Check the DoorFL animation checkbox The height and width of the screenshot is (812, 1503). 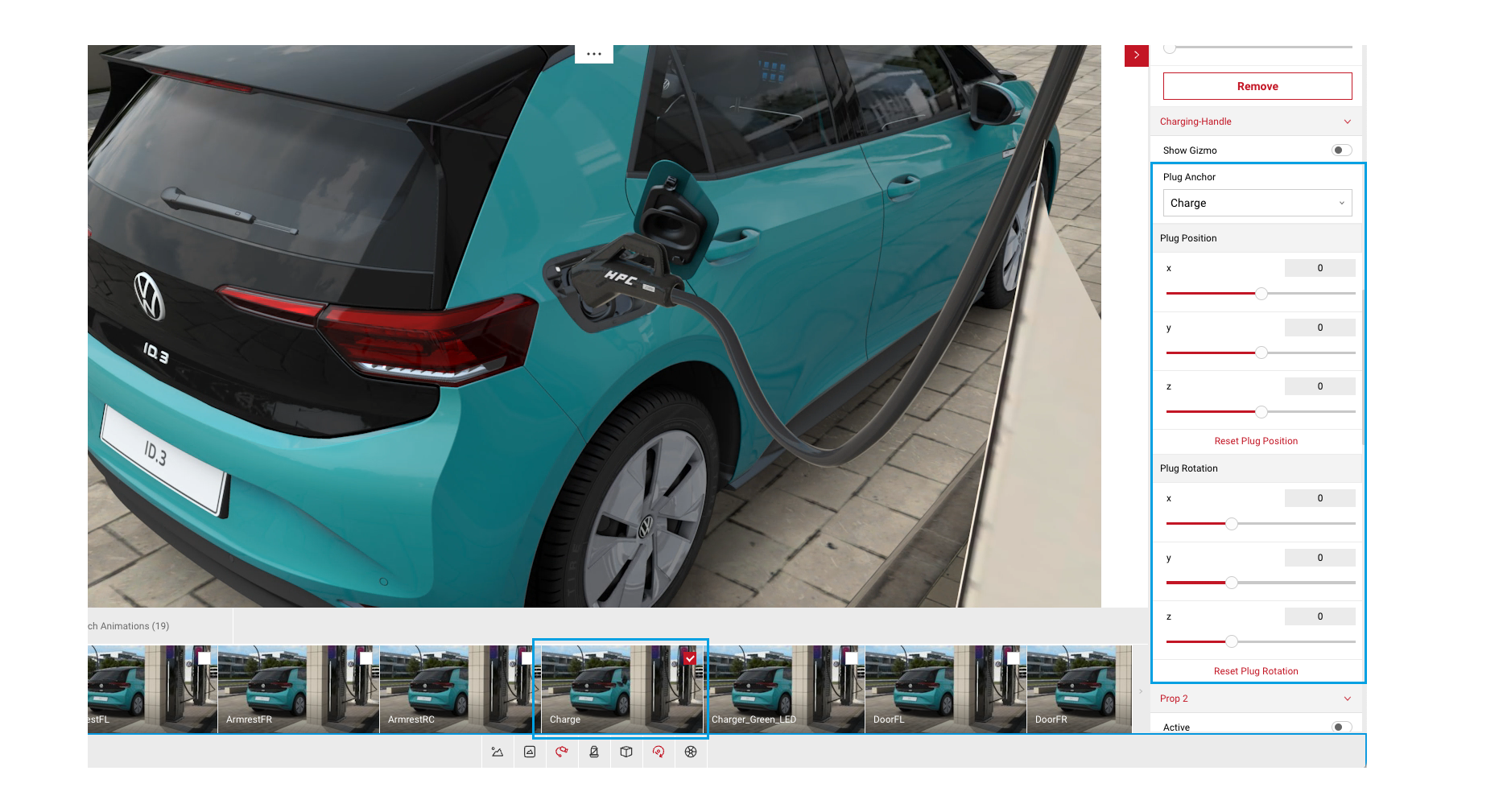tap(1014, 658)
